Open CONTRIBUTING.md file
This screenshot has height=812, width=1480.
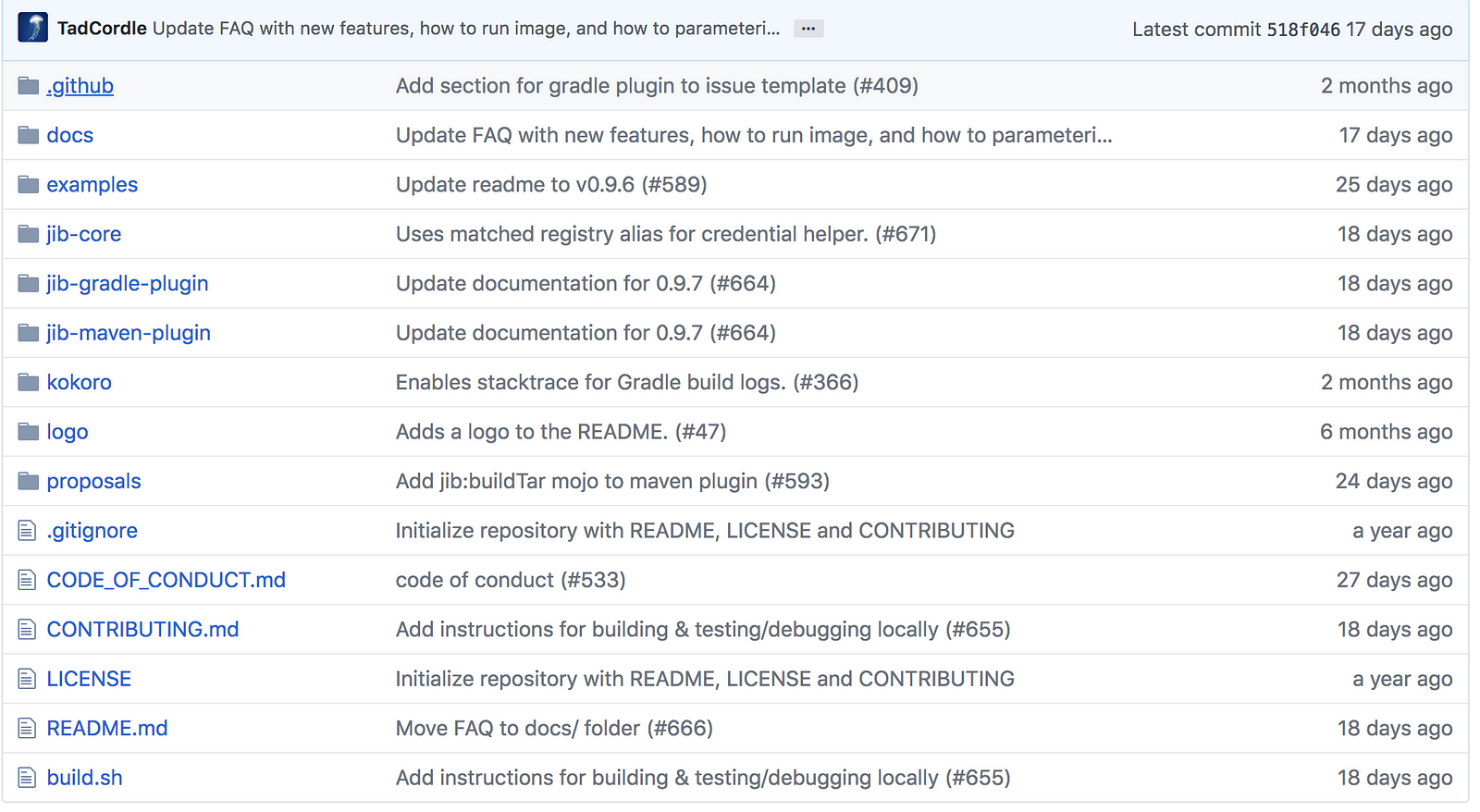click(142, 630)
